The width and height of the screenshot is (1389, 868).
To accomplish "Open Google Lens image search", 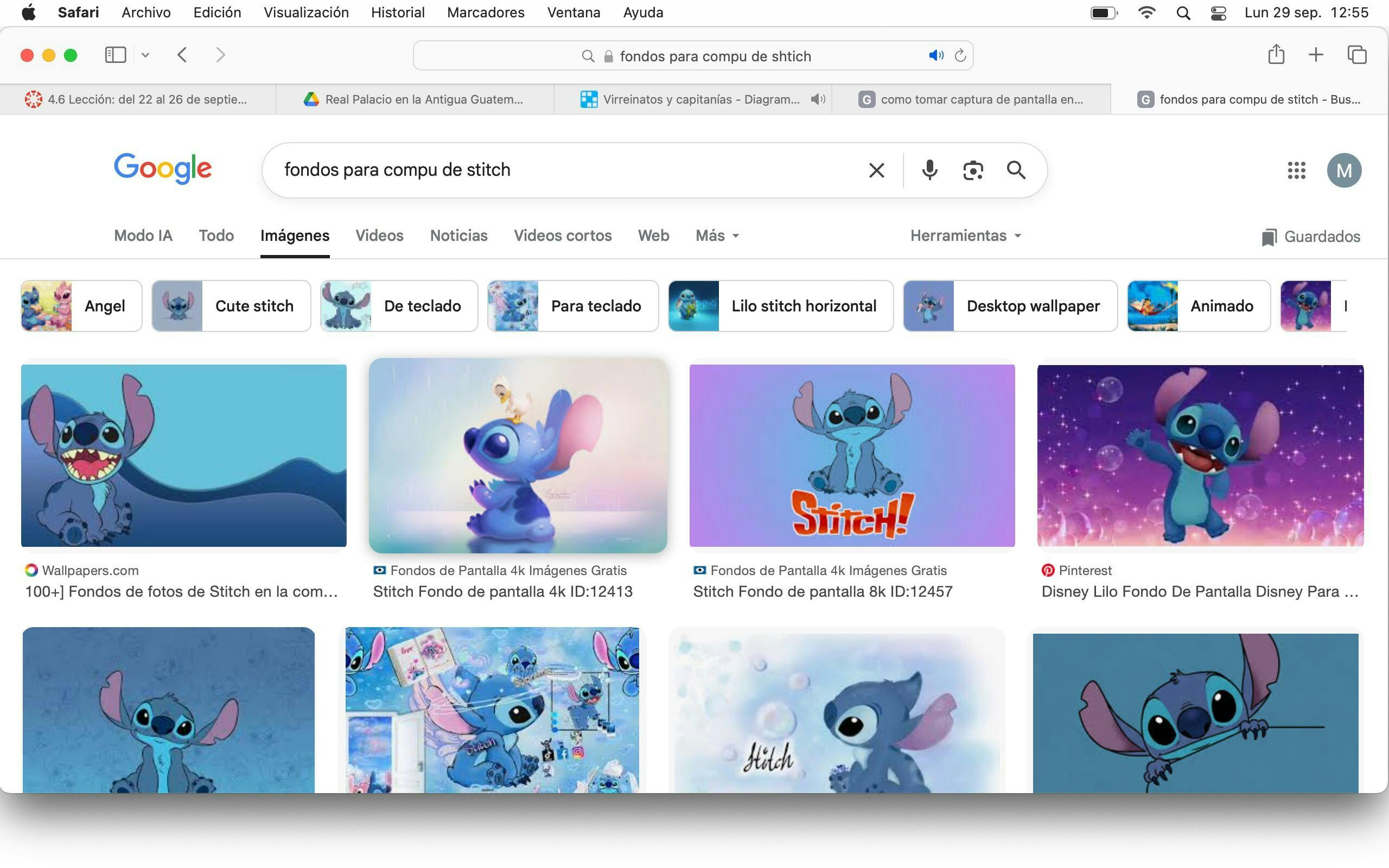I will point(973,170).
